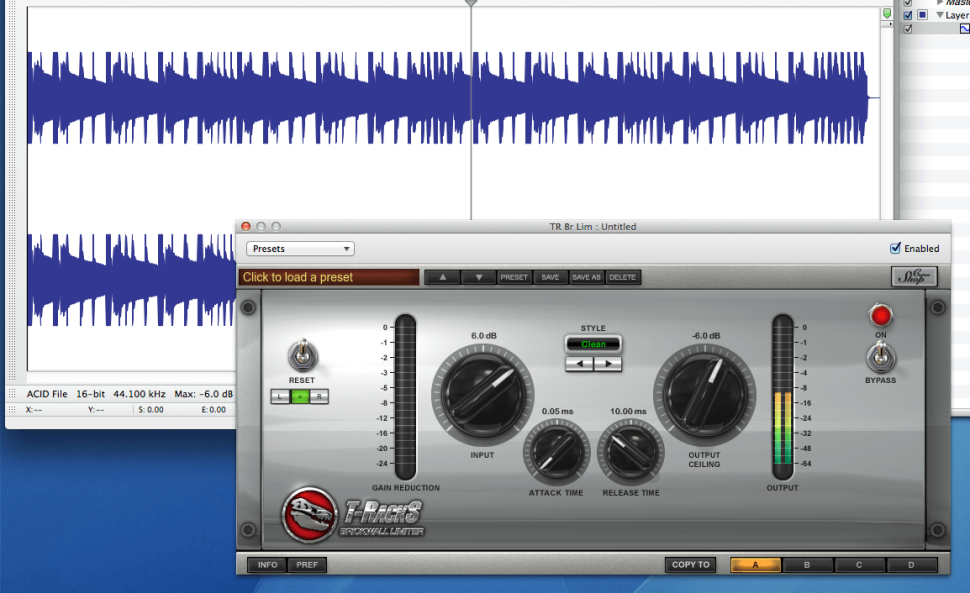Click the waveform editor left grip handle
Screen dimensions: 970x593
(x=11, y=192)
